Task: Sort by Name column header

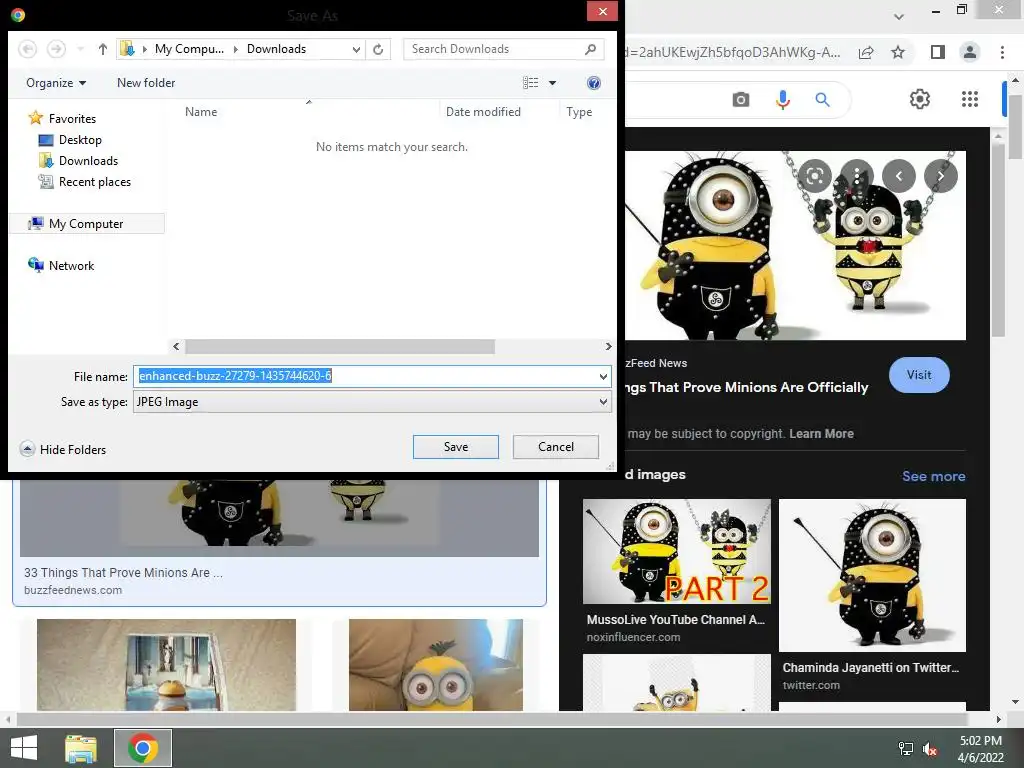Action: click(x=201, y=112)
